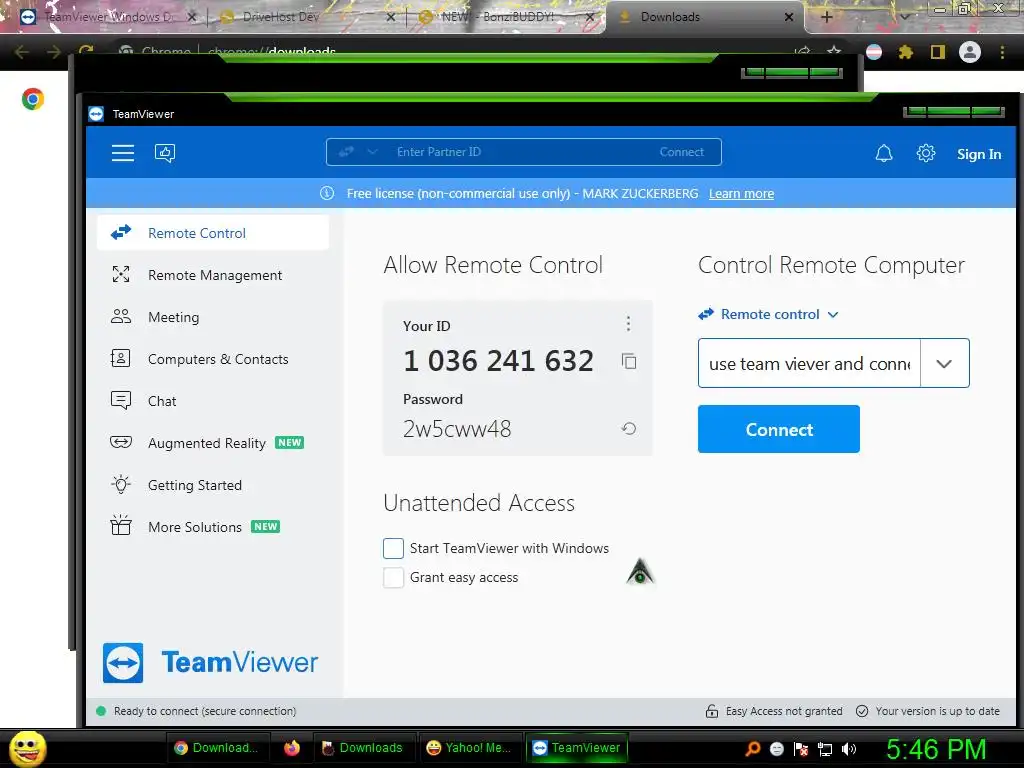Click the Computers & Contacts icon
1024x768 pixels.
point(121,359)
